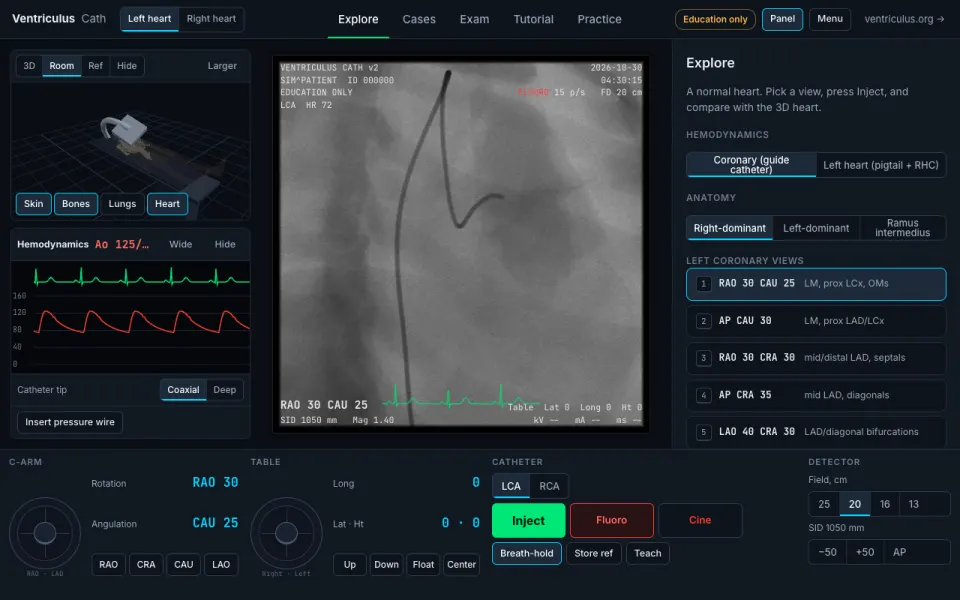
Task: Select view 5 LAO 40 CRA 30
Action: [816, 432]
